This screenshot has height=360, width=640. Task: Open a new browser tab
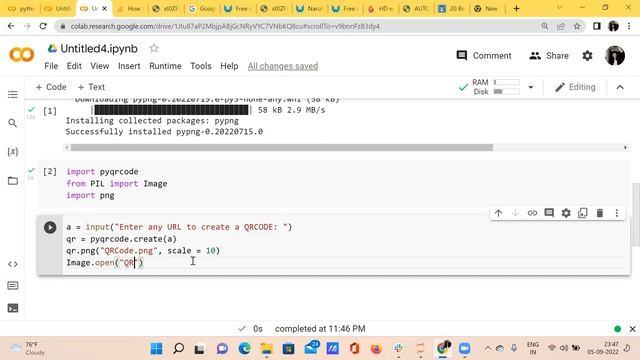pyautogui.click(x=516, y=8)
